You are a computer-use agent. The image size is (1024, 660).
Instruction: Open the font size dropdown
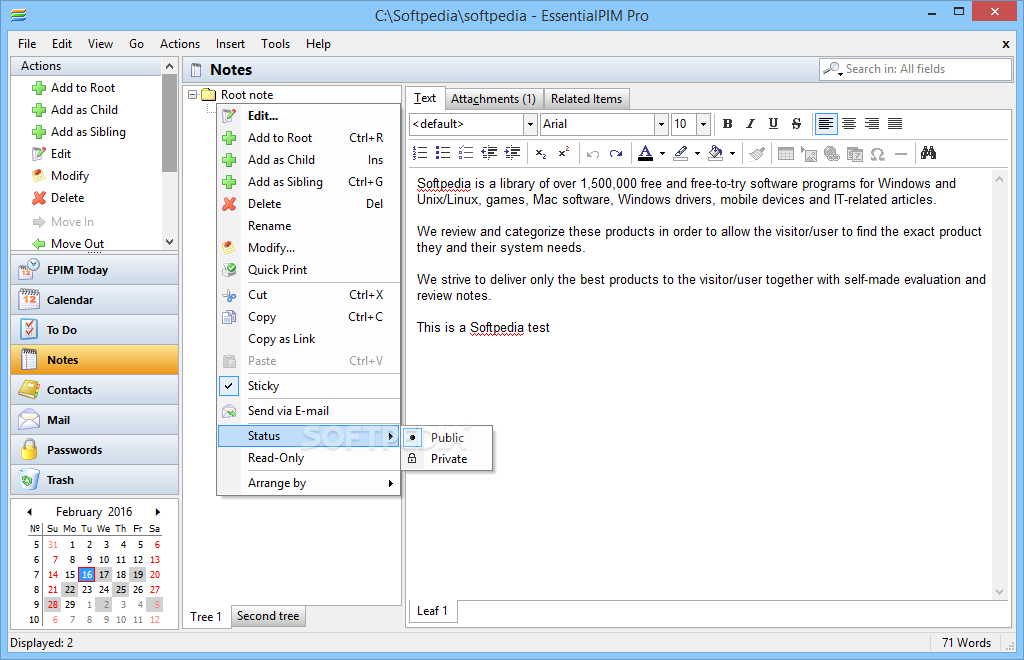click(x=703, y=124)
